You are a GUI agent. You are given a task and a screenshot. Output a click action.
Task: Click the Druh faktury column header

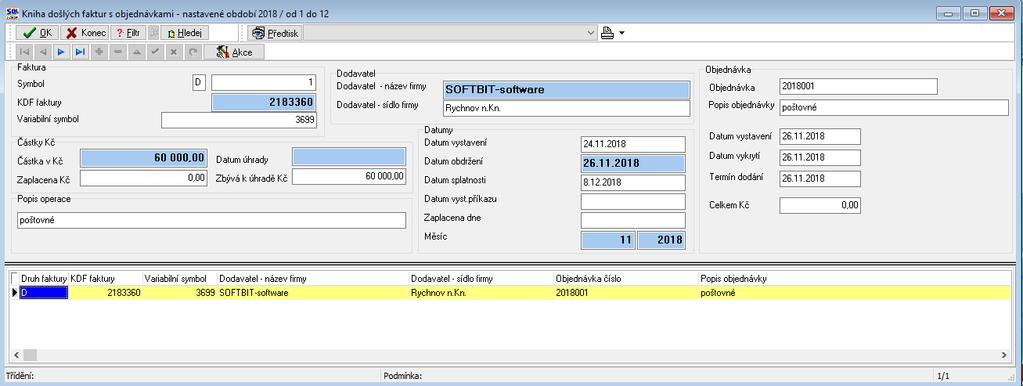[44, 278]
